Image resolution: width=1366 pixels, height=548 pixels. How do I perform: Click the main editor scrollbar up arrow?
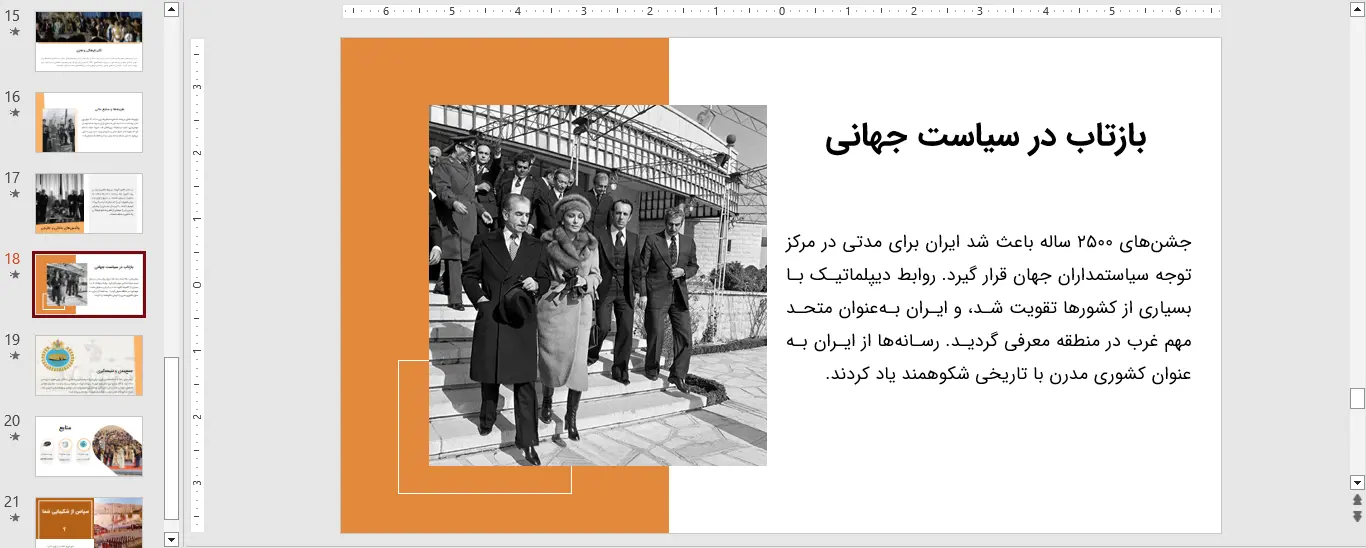[x=1357, y=9]
